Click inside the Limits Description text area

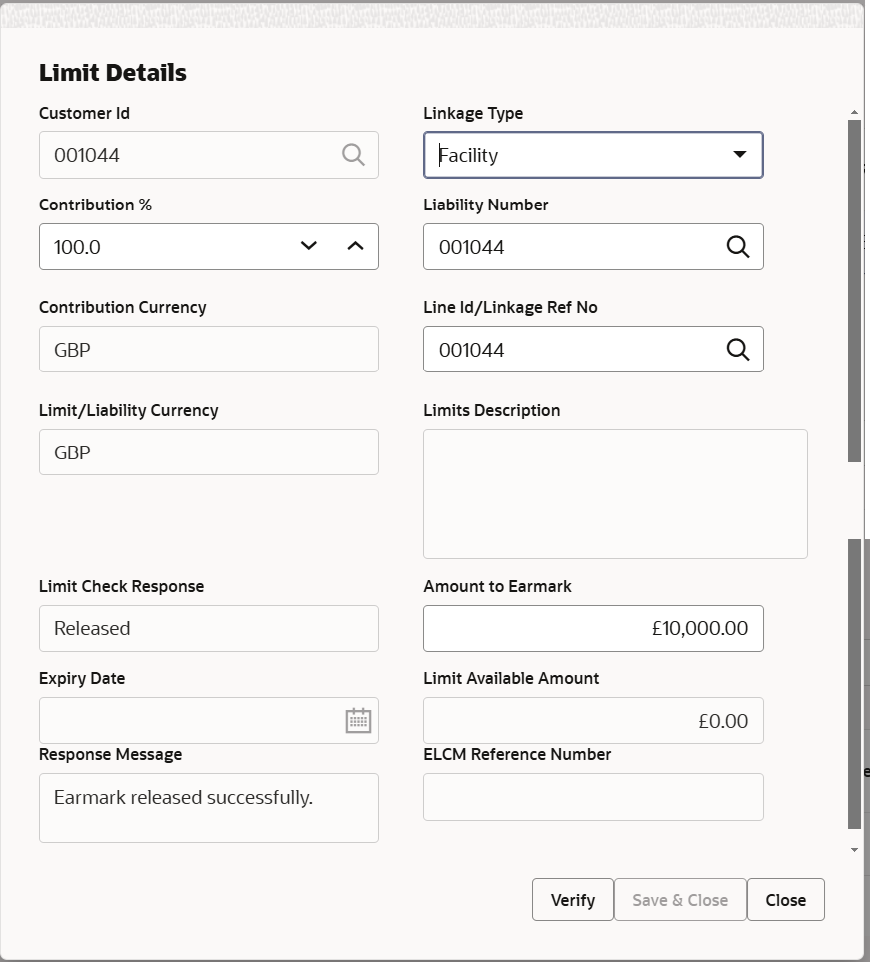click(615, 493)
